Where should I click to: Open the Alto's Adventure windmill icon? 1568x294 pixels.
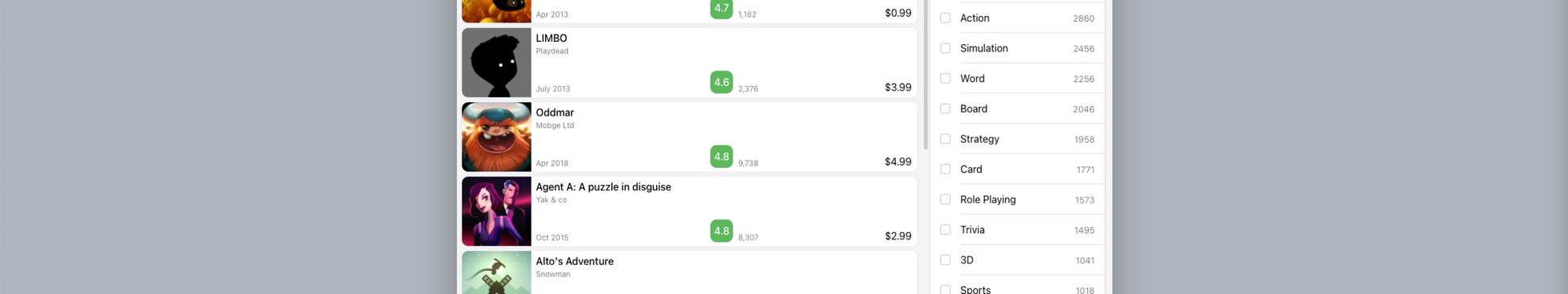coord(496,272)
